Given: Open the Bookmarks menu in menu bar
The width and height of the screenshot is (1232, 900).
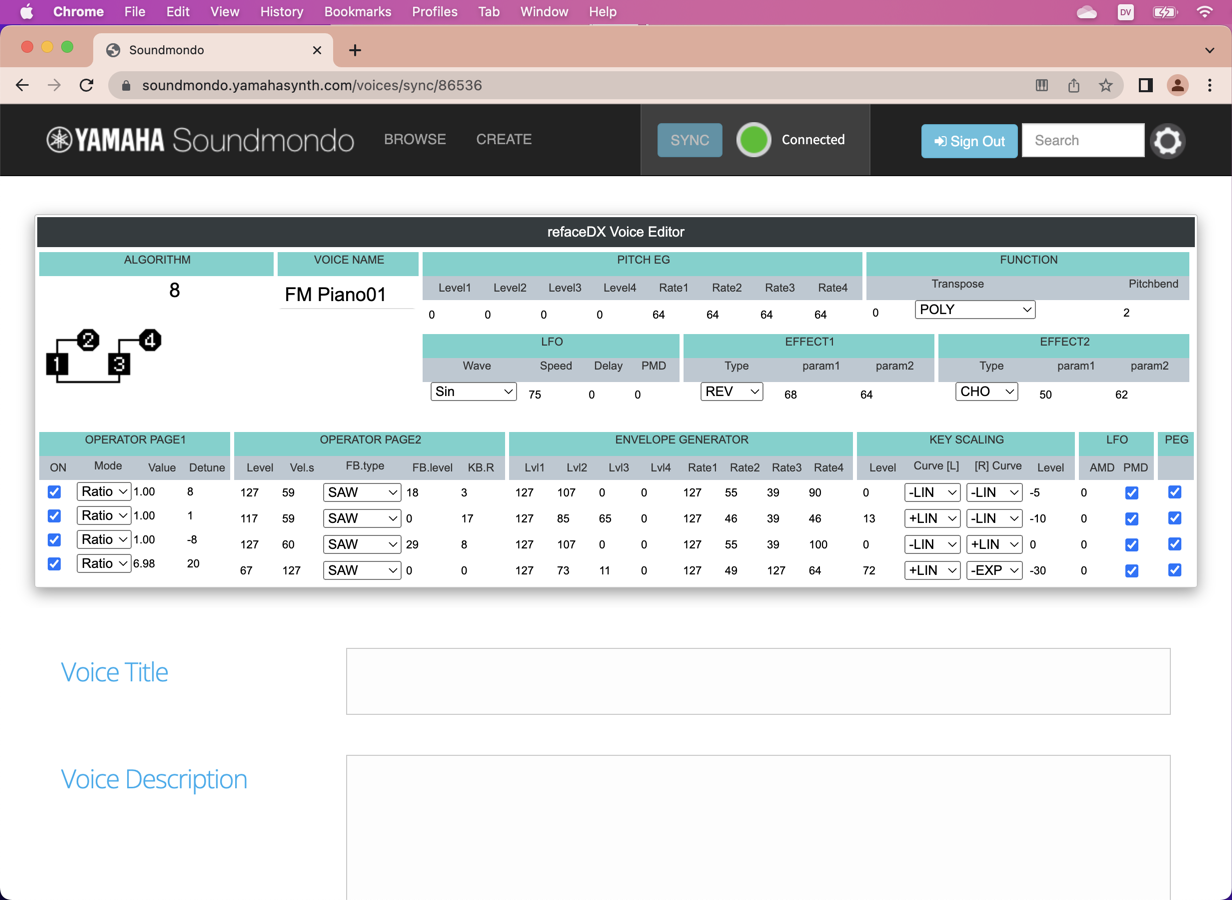Looking at the screenshot, I should [357, 12].
